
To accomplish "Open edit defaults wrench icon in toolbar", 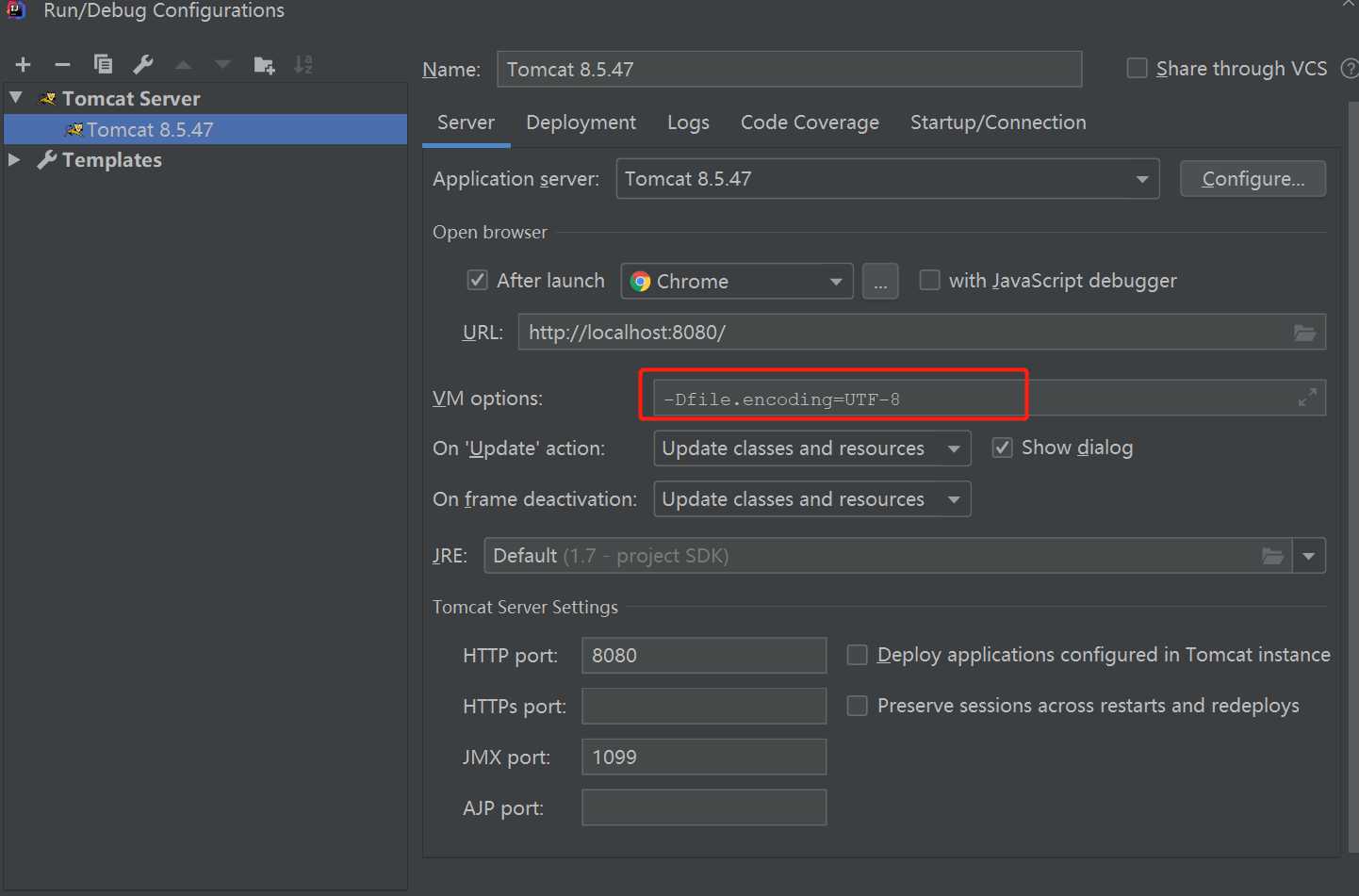I will 143,64.
